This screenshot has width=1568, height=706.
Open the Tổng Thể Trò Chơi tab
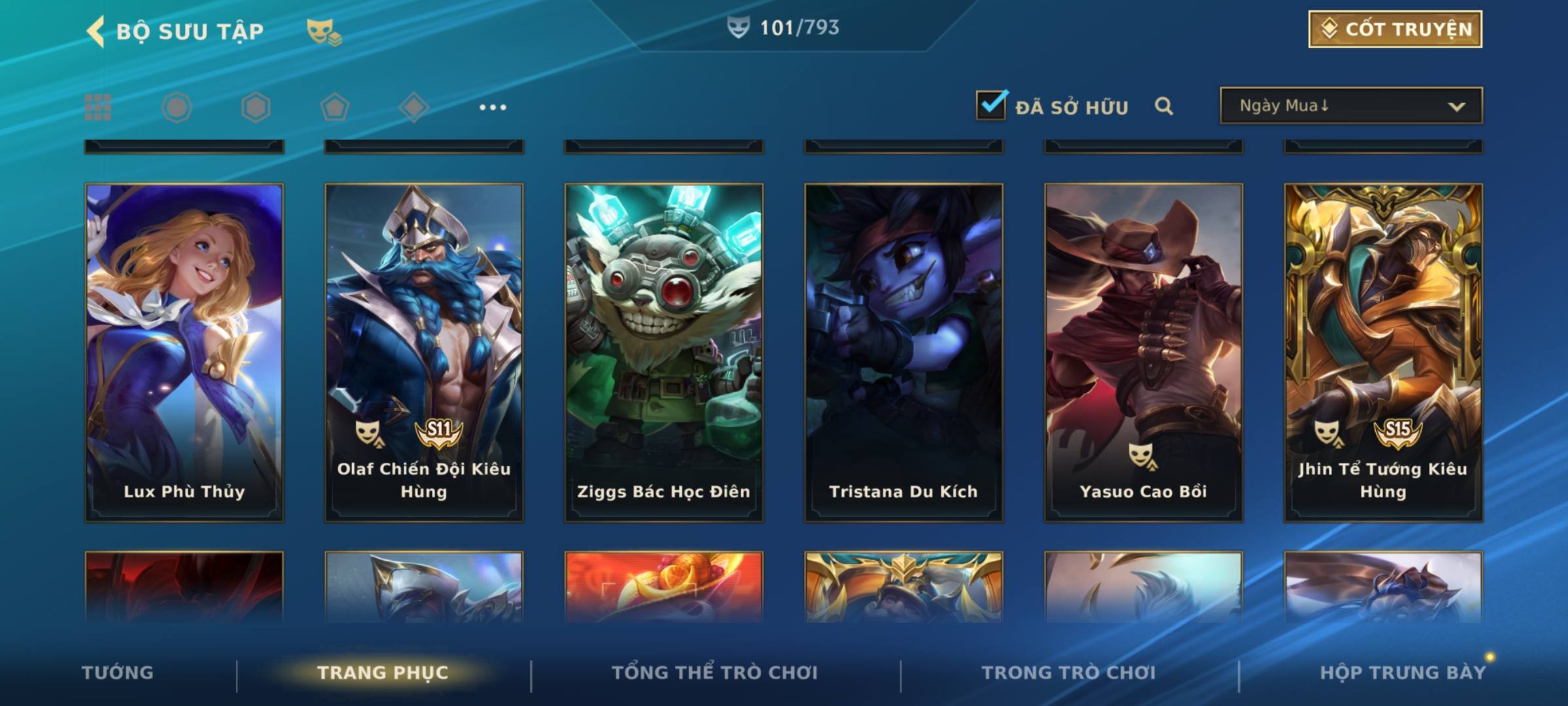coord(715,672)
